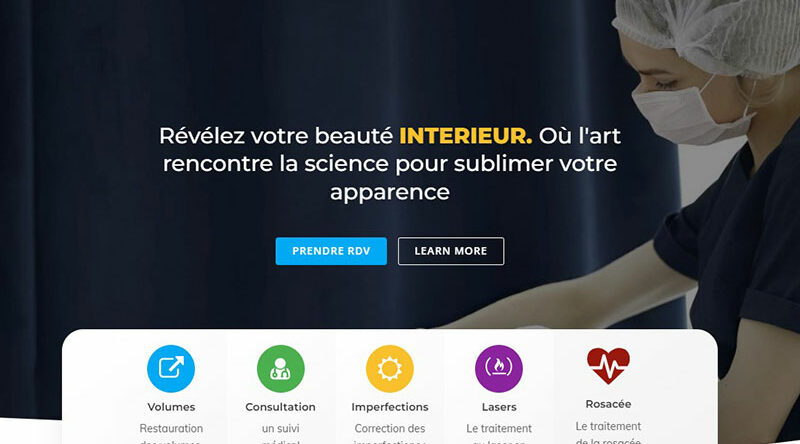
Task: Click the yellow INTERIEUR highlighted word
Action: click(x=465, y=136)
